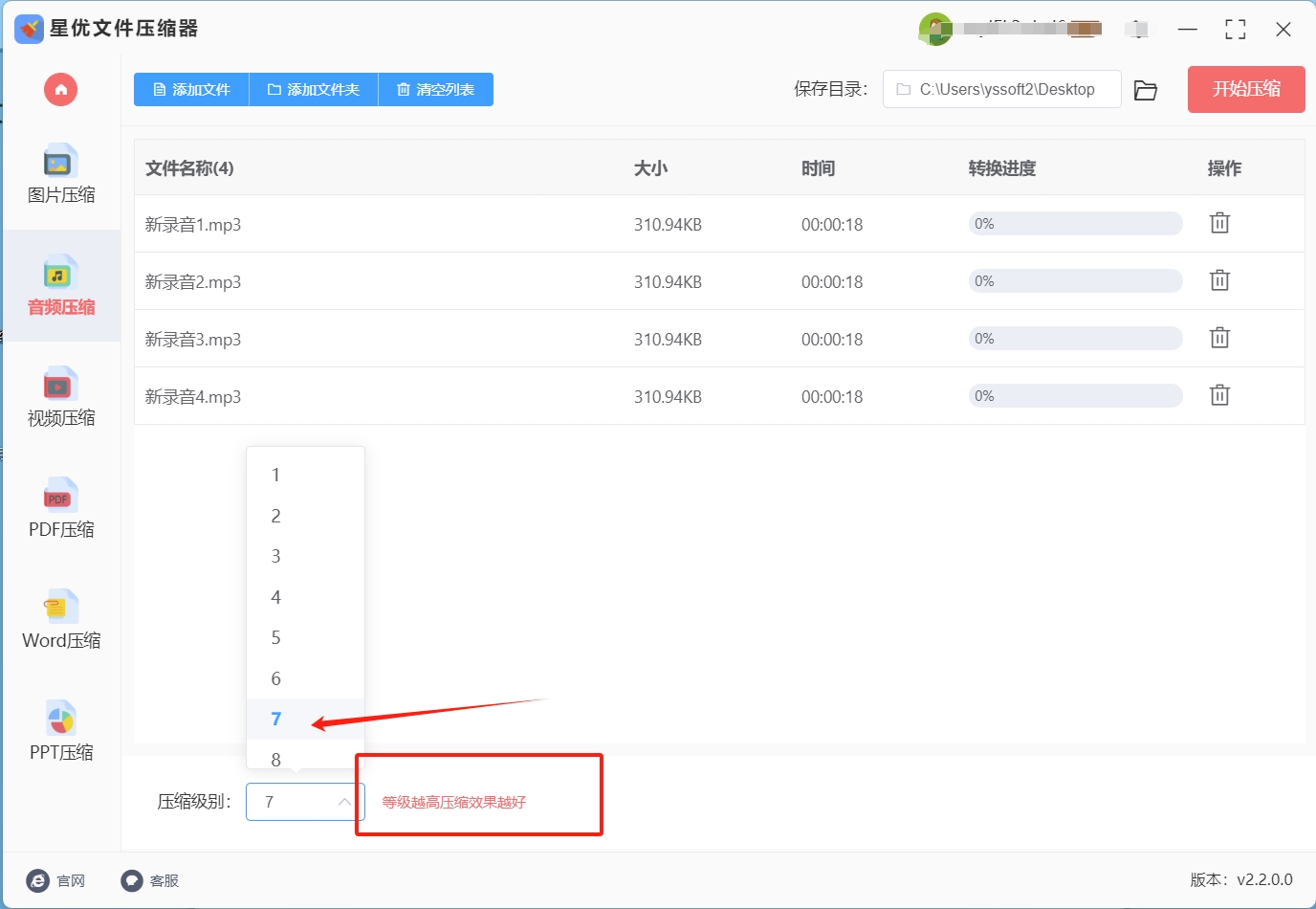The width and height of the screenshot is (1316, 909).
Task: Go to home via red home icon
Action: [60, 90]
